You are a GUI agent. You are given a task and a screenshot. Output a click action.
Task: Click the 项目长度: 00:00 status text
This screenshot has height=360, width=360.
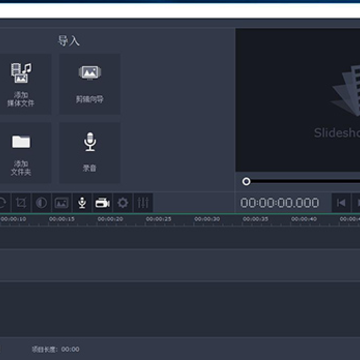point(56,349)
